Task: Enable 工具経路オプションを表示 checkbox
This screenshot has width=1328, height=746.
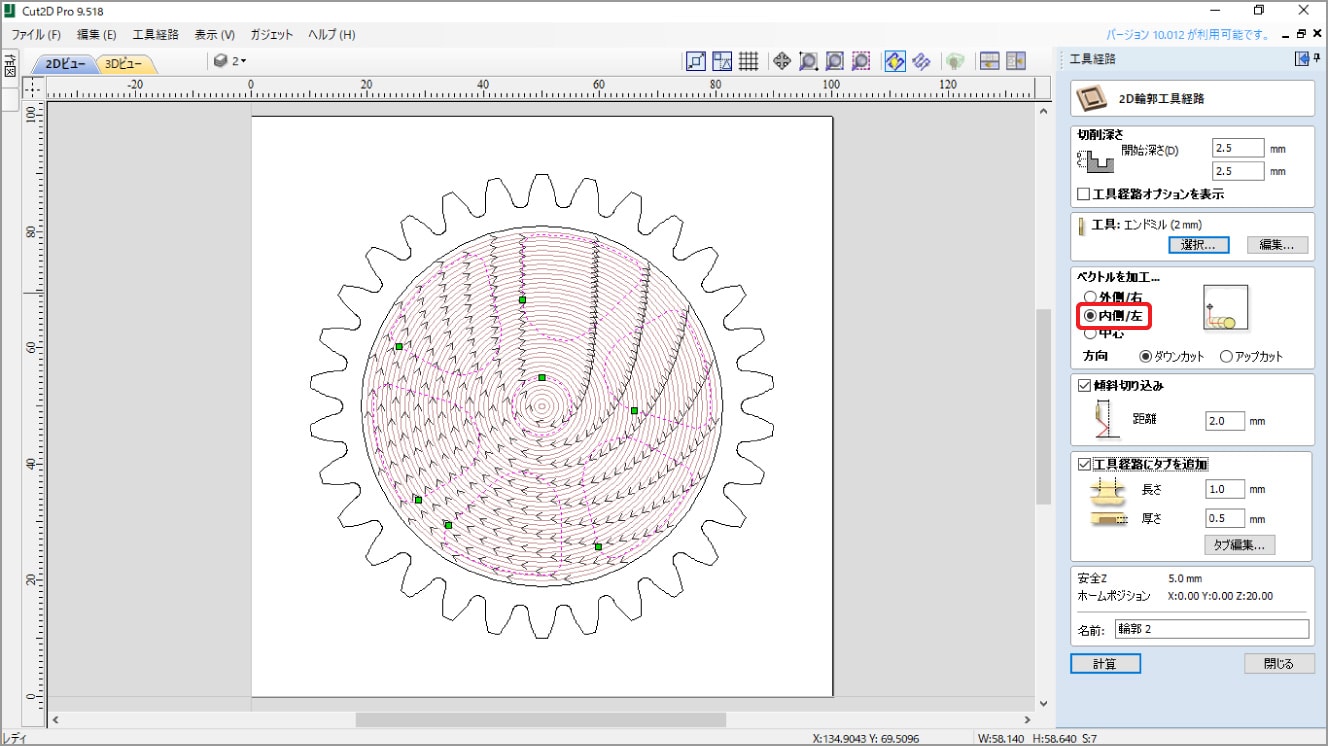Action: (1083, 194)
